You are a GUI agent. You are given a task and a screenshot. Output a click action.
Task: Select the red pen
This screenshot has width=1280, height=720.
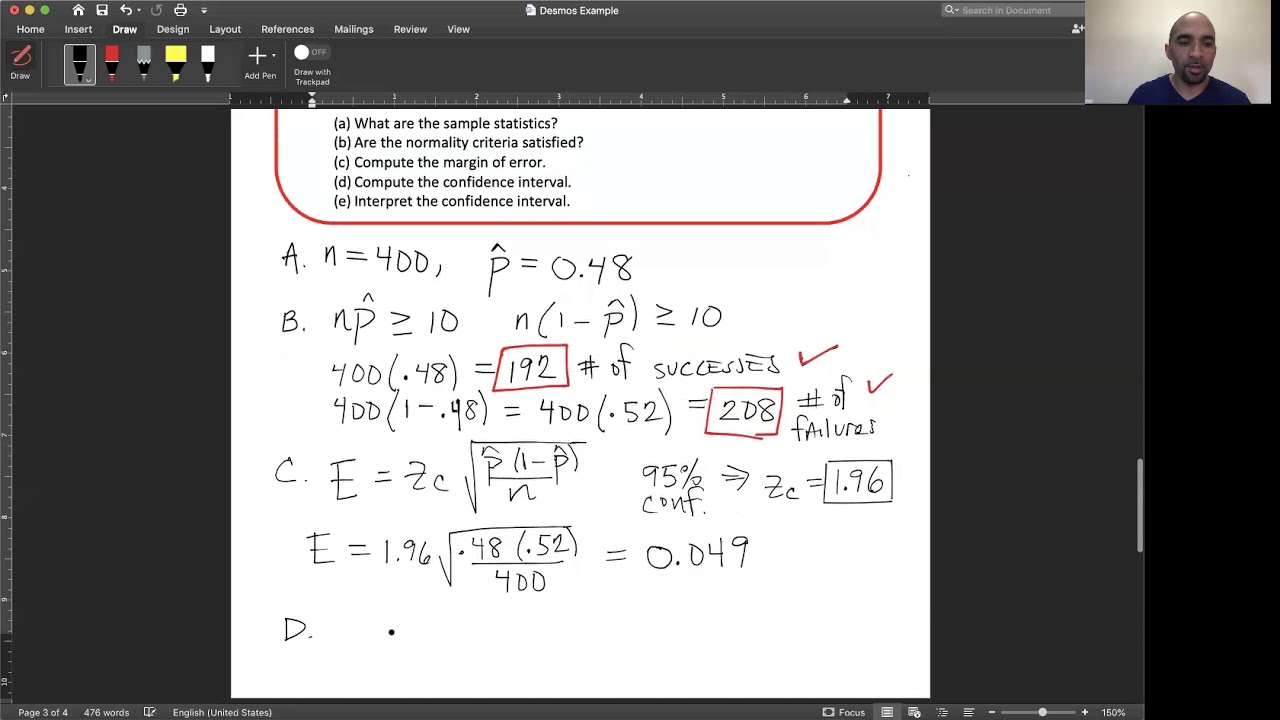[x=111, y=64]
